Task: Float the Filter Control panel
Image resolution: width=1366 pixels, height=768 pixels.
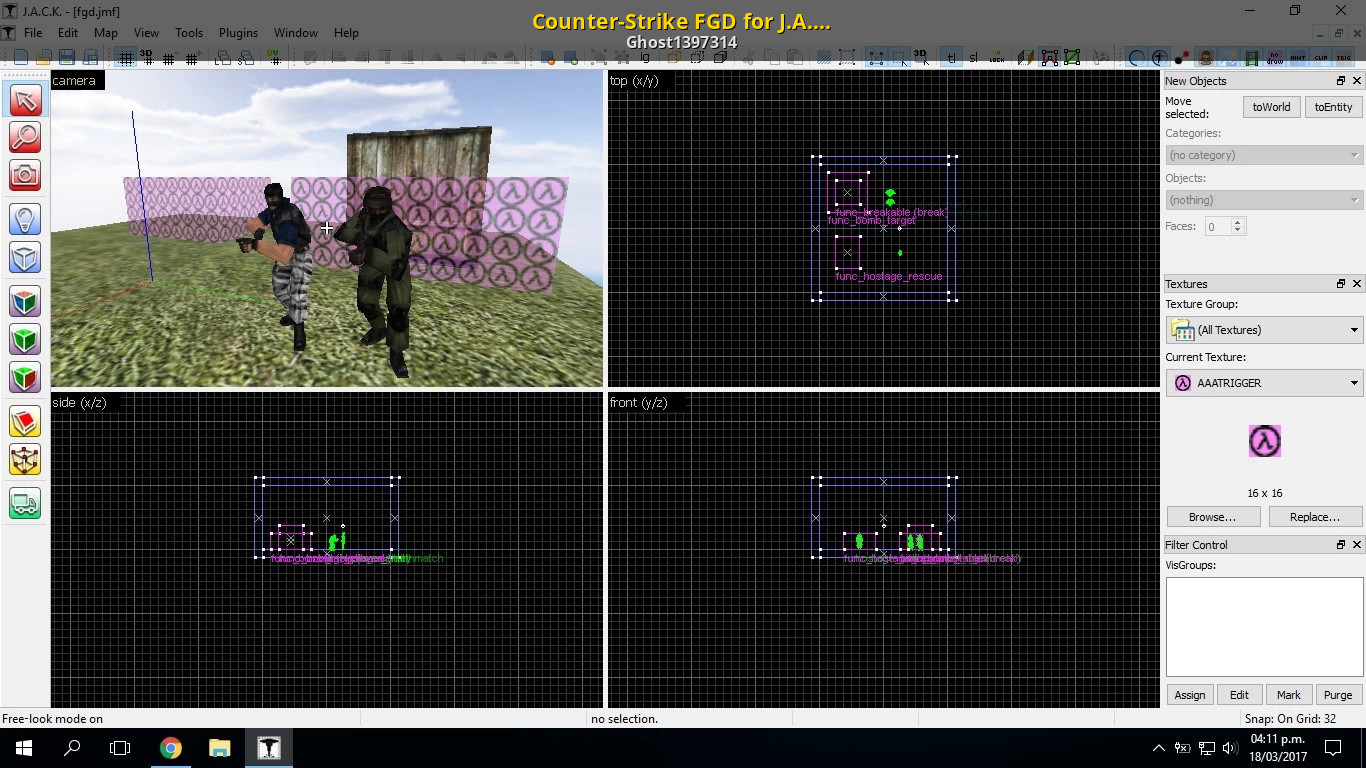Action: tap(1341, 545)
